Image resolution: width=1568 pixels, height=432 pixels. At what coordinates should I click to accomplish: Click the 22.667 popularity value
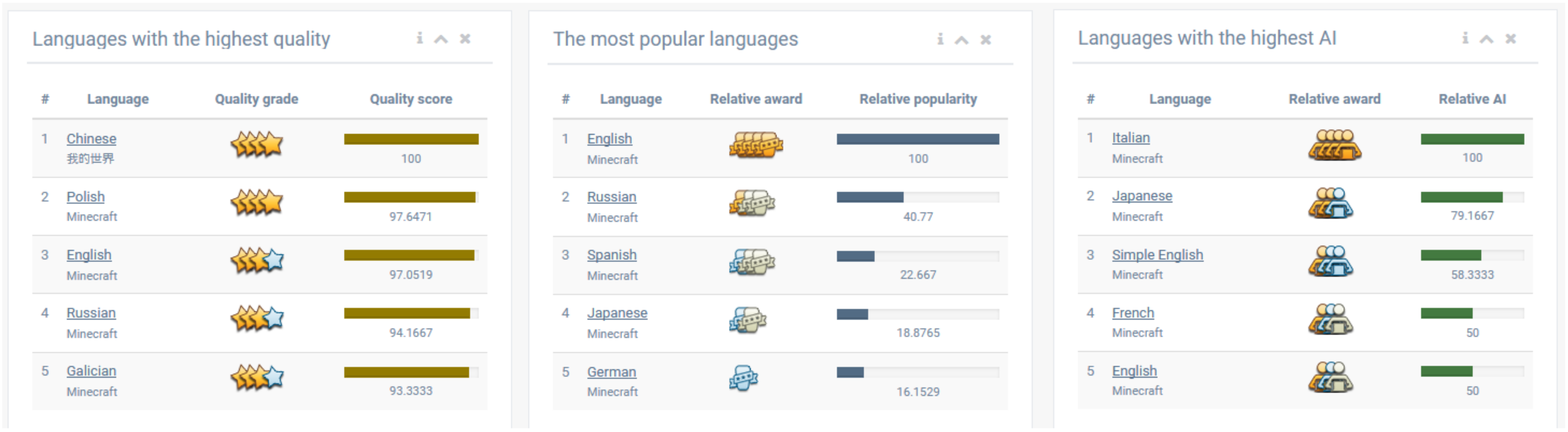coord(918,275)
